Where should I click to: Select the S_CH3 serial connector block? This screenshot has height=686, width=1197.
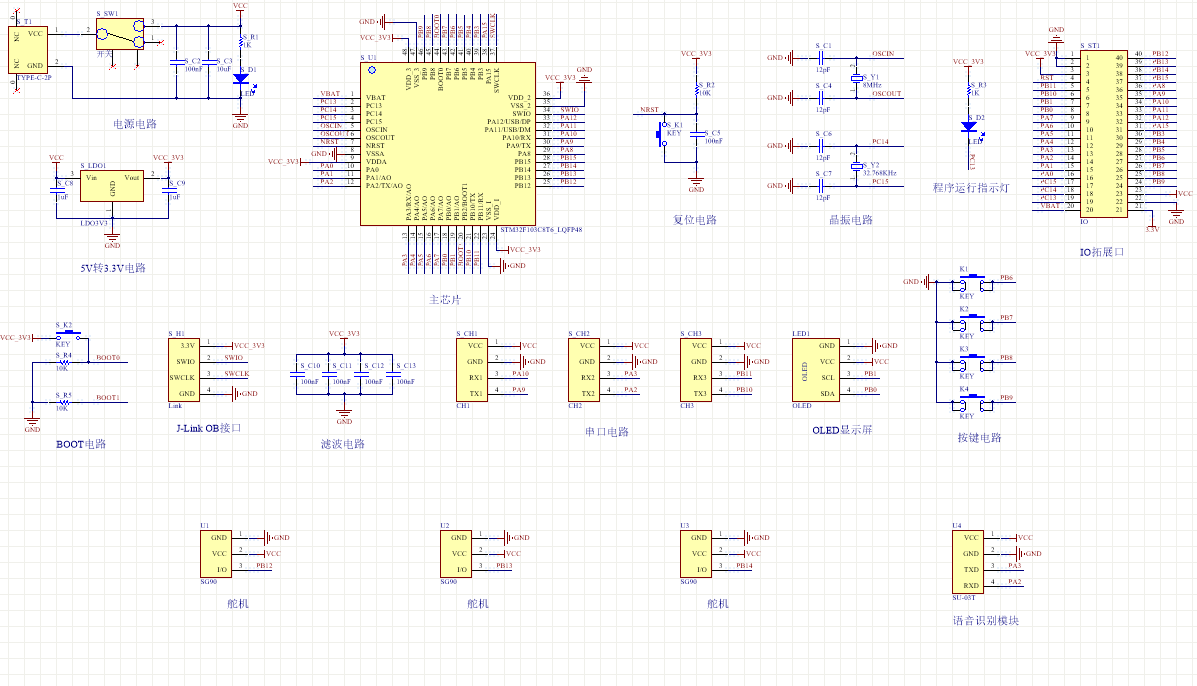697,370
